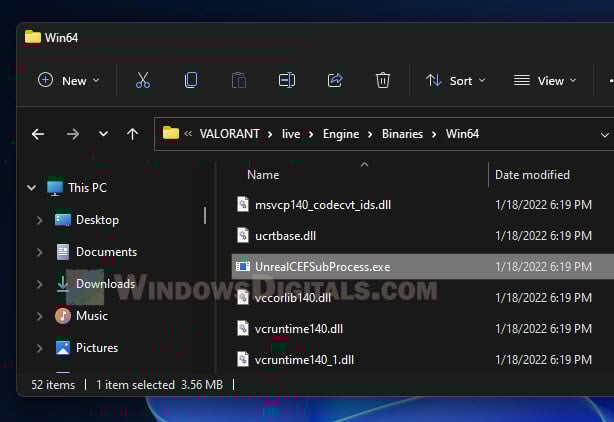The width and height of the screenshot is (614, 422).
Task: Click the UnrealCEFSubProcess.exe application icon
Action: [x=243, y=267]
